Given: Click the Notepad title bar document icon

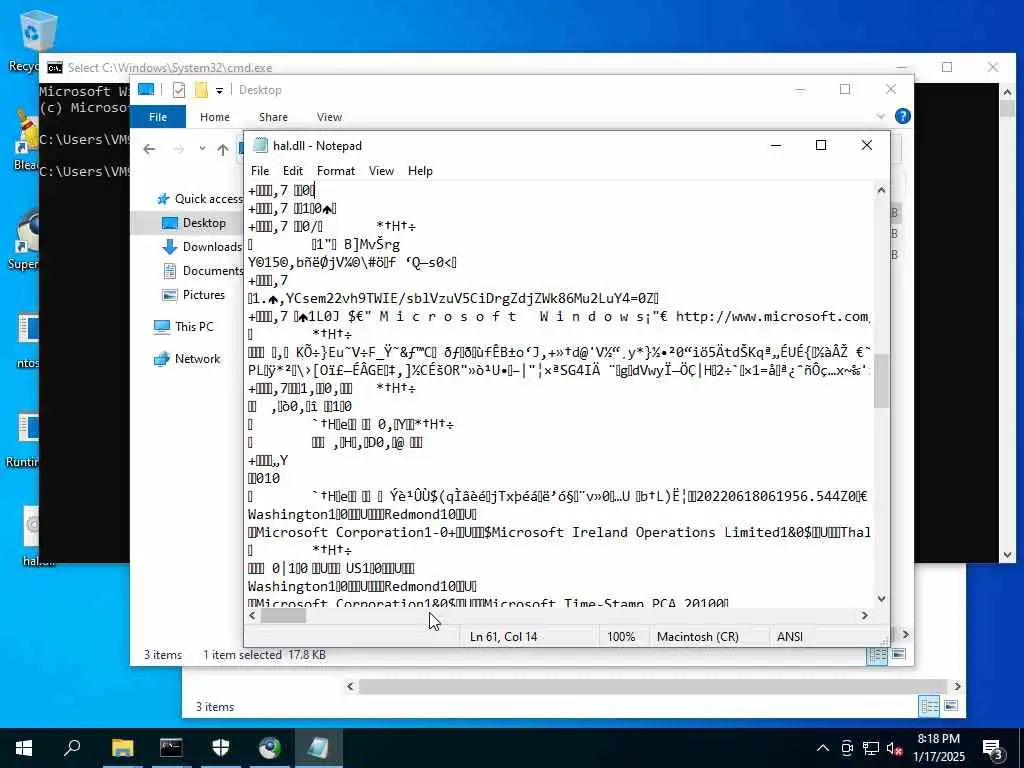Looking at the screenshot, I should tap(261, 145).
